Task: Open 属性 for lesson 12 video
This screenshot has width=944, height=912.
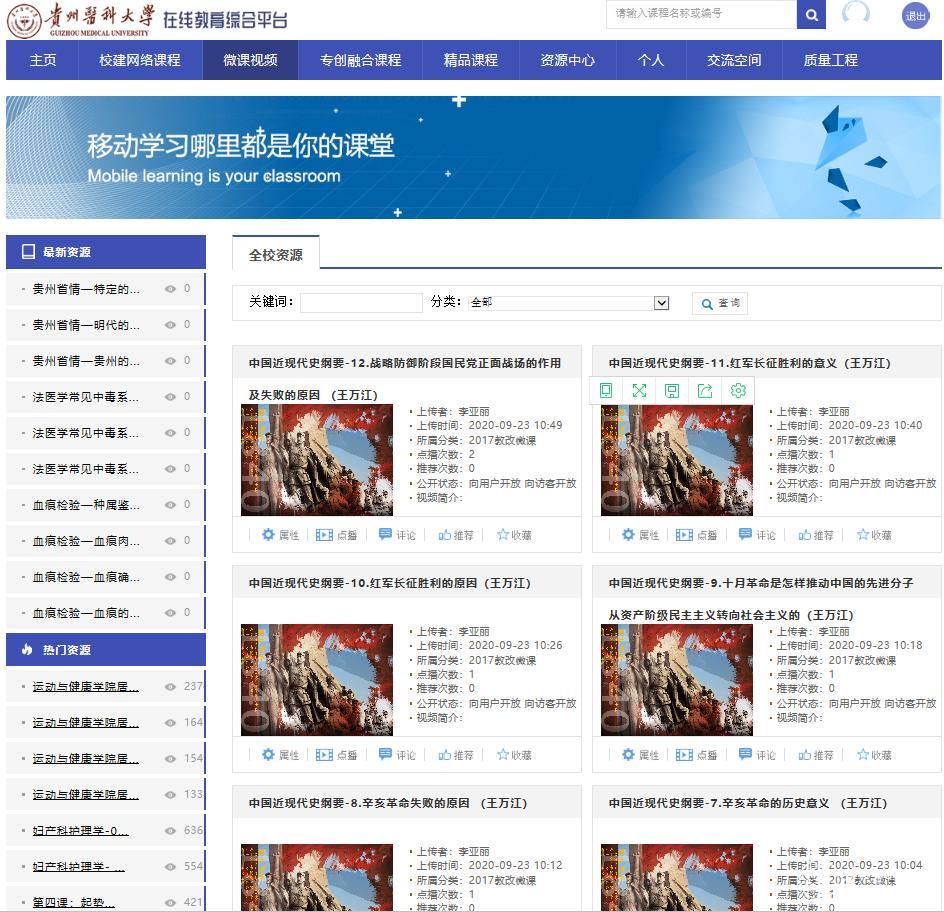Action: [x=280, y=535]
